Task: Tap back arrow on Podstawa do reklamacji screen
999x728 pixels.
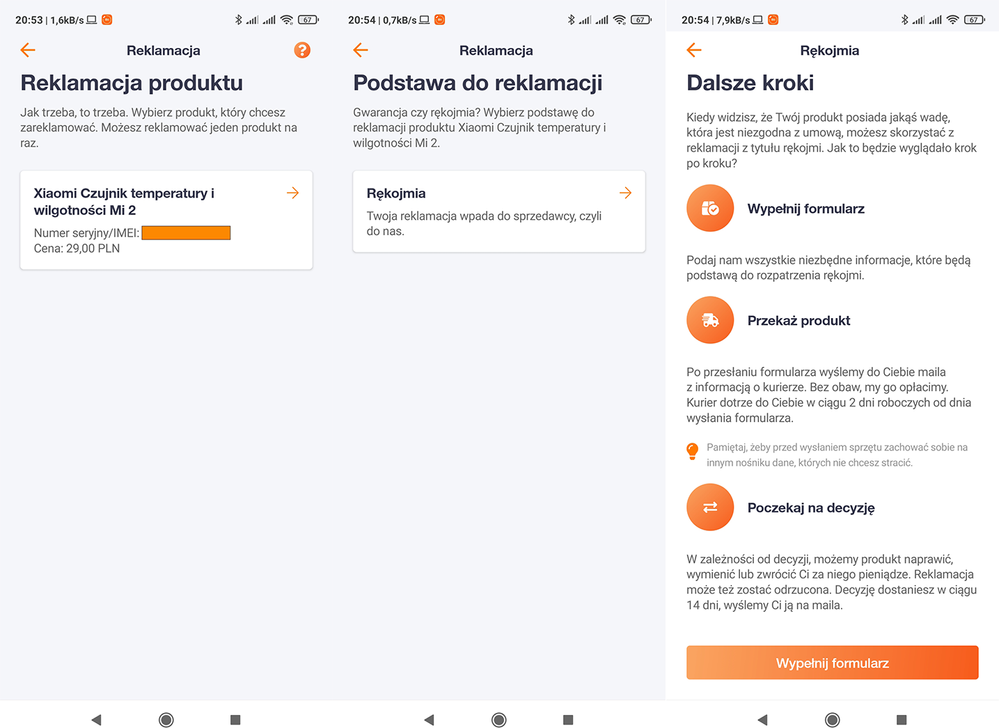Action: point(361,50)
